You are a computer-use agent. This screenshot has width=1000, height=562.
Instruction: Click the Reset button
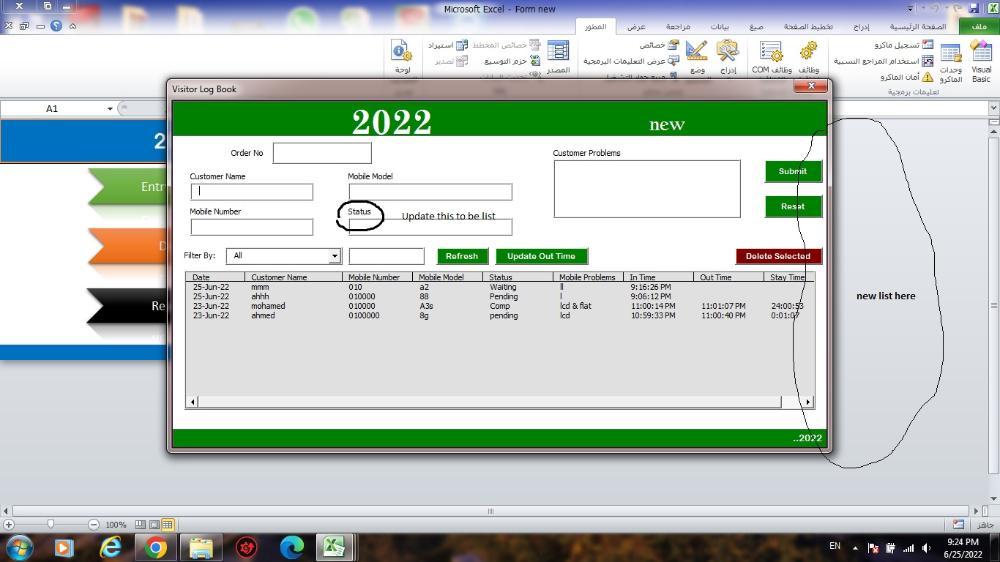coord(793,206)
